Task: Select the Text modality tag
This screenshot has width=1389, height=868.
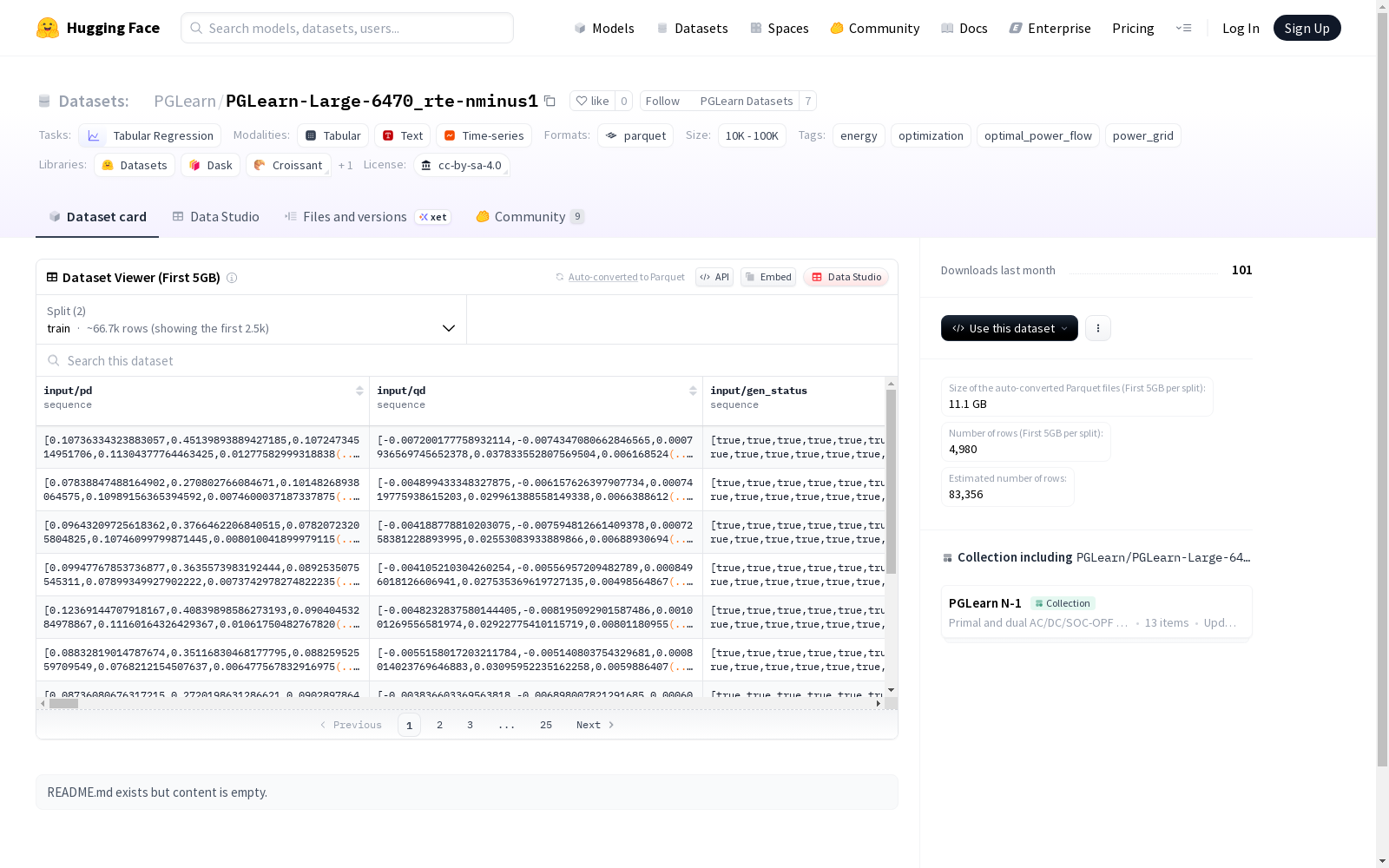Action: tap(403, 135)
